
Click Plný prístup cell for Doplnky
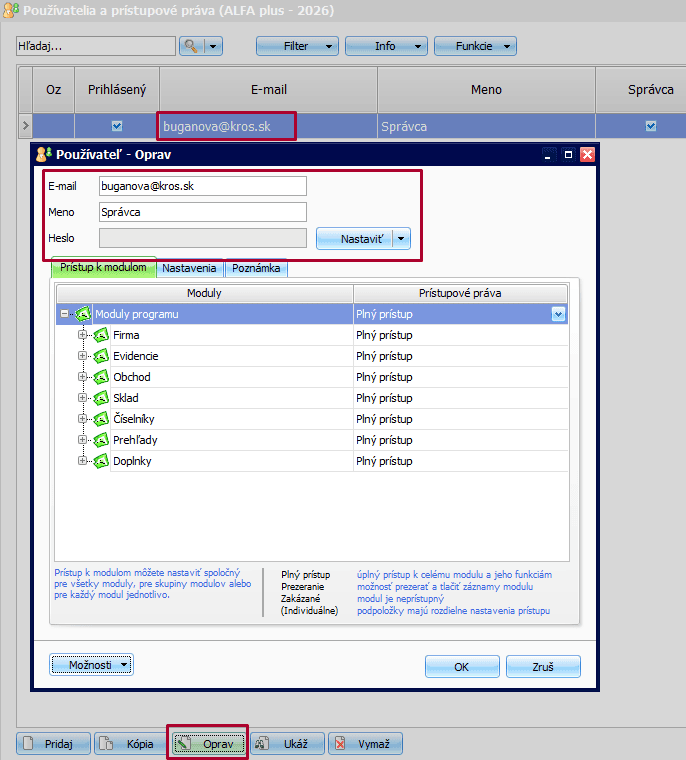pos(461,461)
